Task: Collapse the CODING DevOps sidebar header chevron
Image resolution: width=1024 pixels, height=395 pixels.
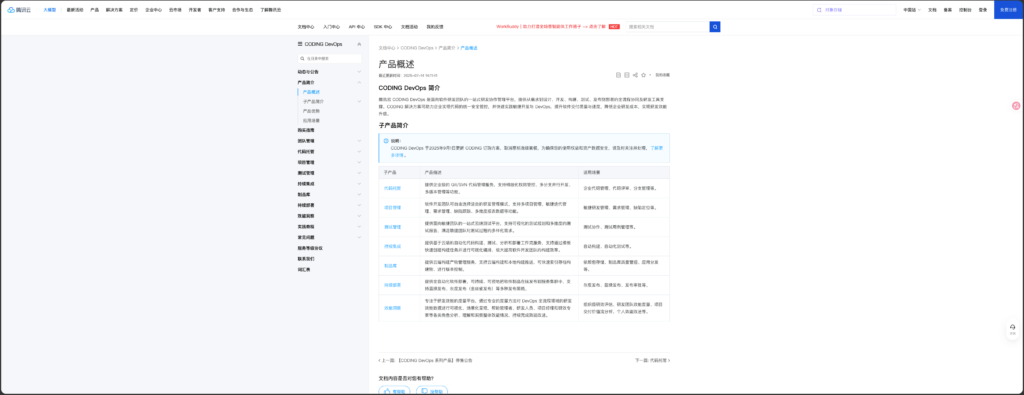Action: point(359,44)
